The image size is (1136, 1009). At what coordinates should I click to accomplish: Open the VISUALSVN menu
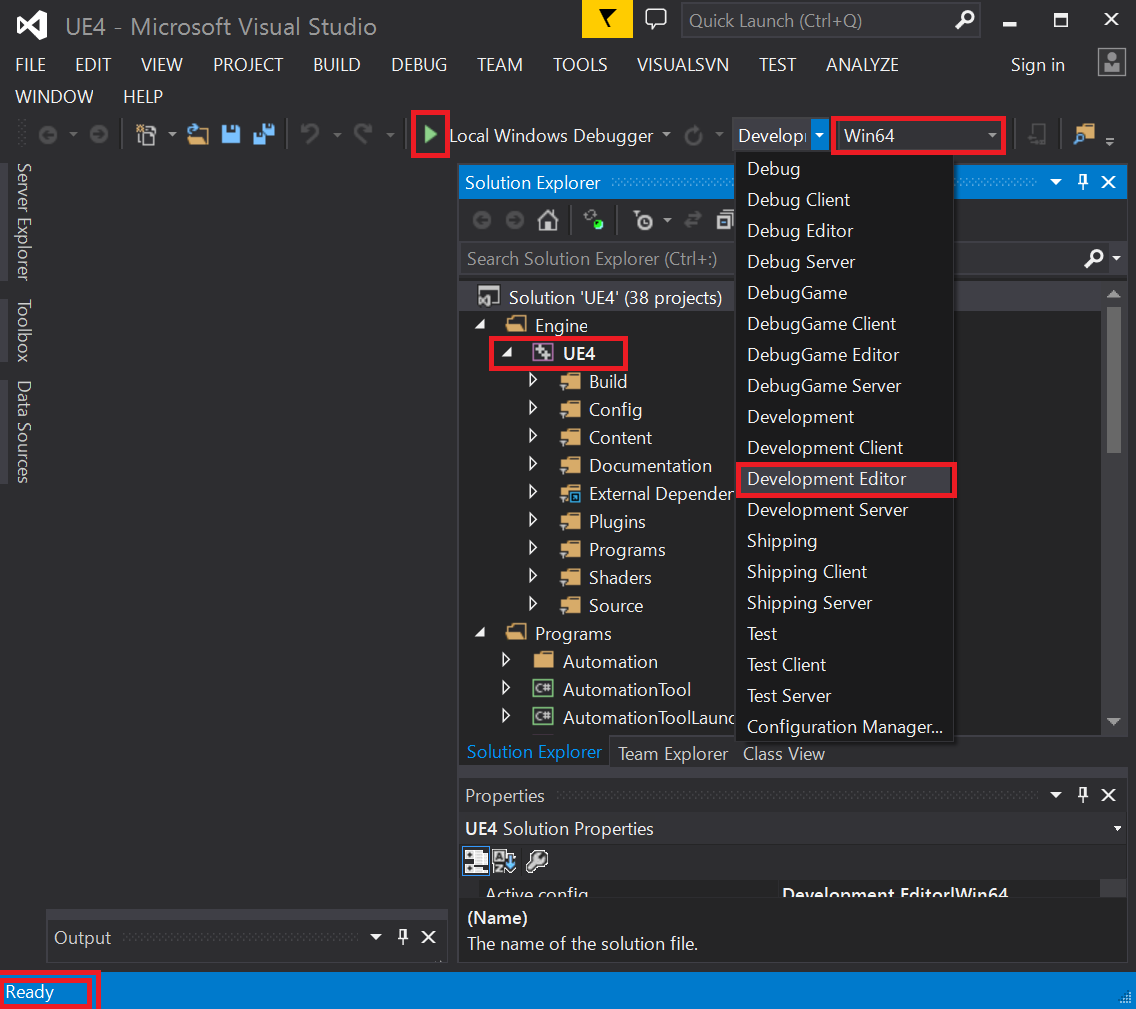click(x=682, y=64)
